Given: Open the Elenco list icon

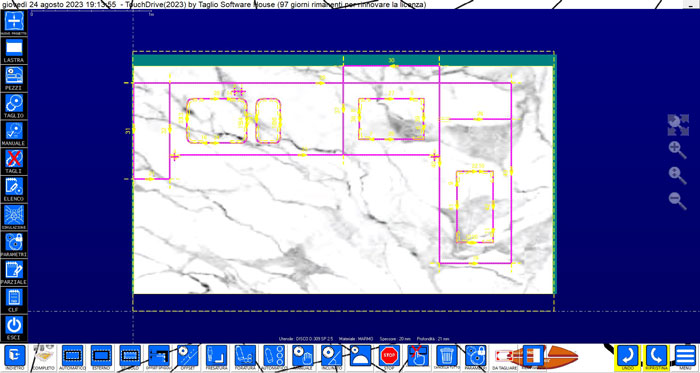Looking at the screenshot, I should [x=14, y=189].
